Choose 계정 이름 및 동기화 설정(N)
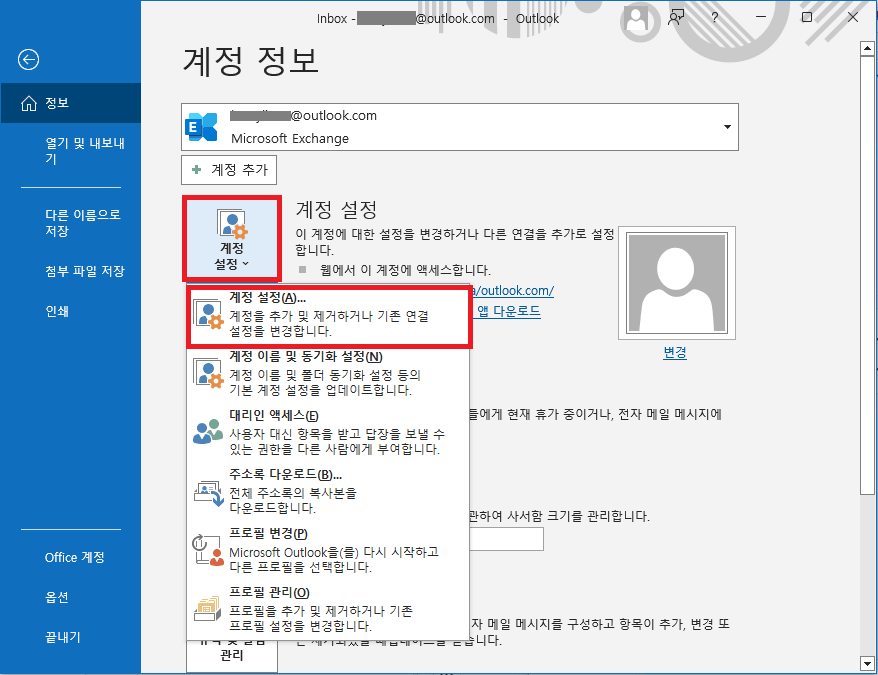878x675 pixels. (329, 373)
